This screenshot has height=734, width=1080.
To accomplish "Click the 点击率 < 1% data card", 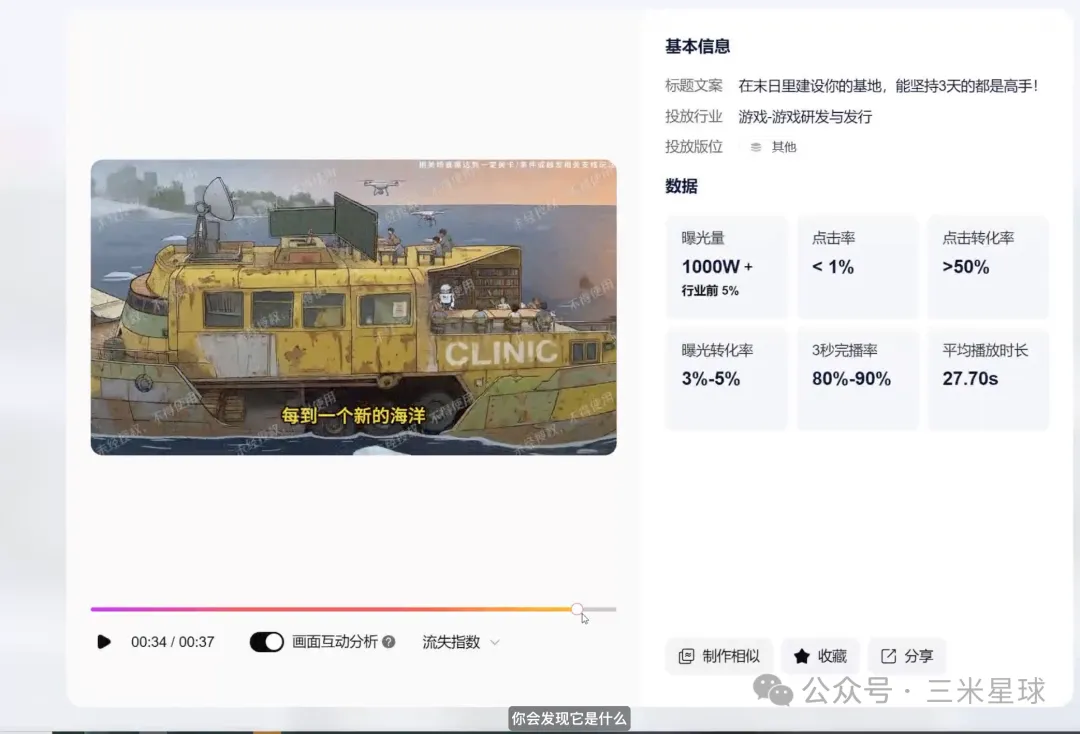I will point(857,267).
